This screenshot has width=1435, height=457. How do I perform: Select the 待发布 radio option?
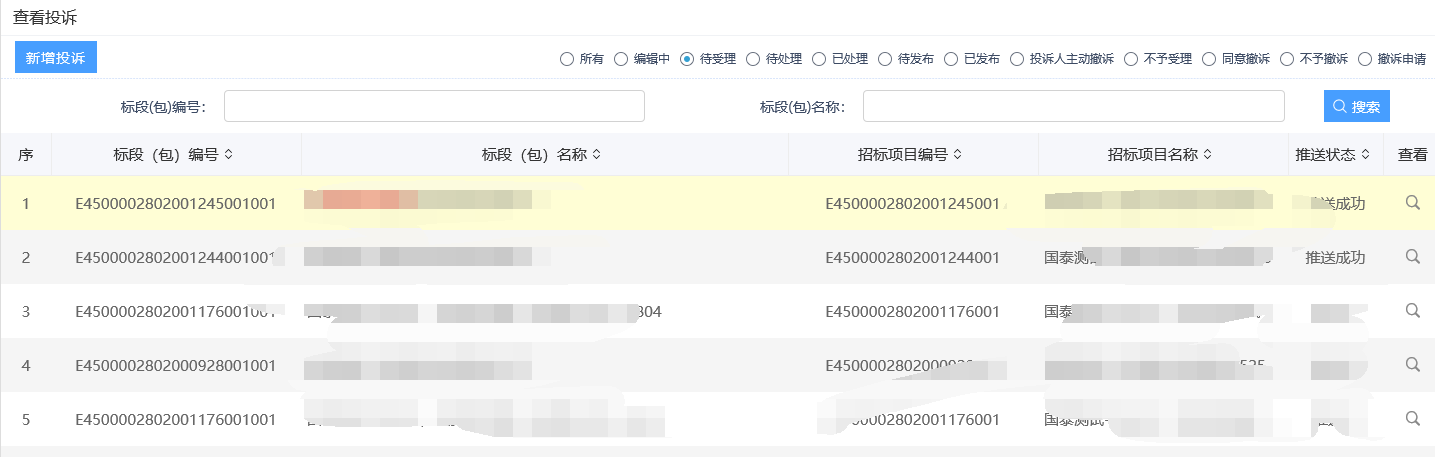(x=885, y=59)
